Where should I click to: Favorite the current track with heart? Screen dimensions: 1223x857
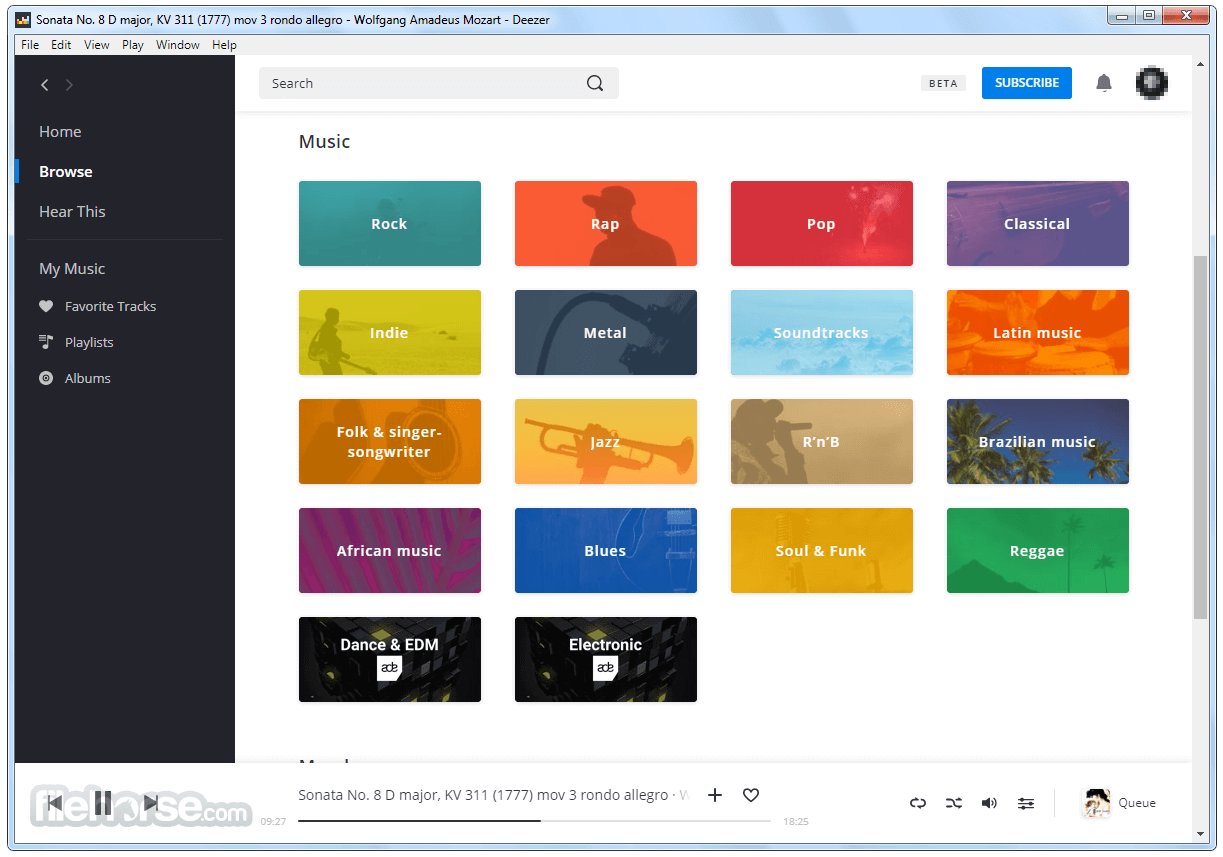click(751, 795)
